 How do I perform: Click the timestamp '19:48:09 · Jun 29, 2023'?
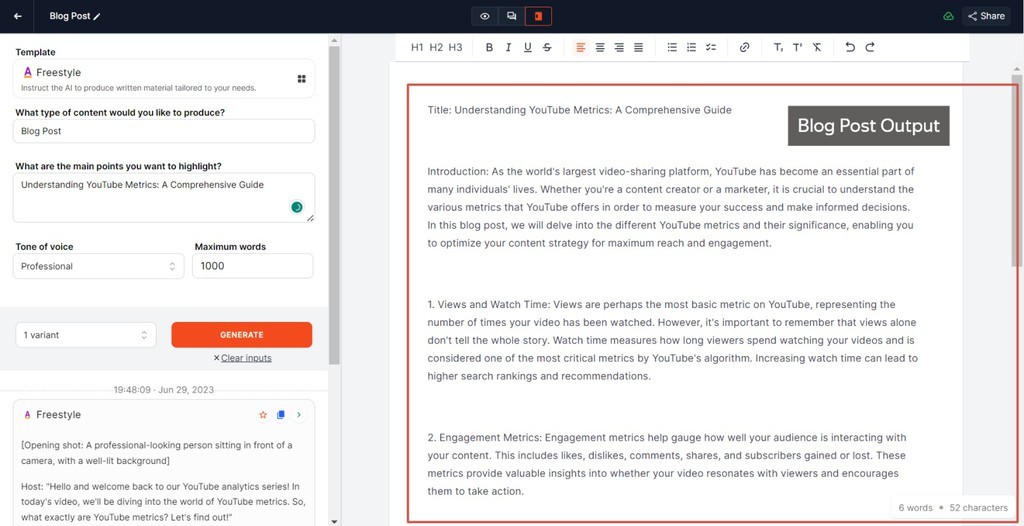[164, 390]
